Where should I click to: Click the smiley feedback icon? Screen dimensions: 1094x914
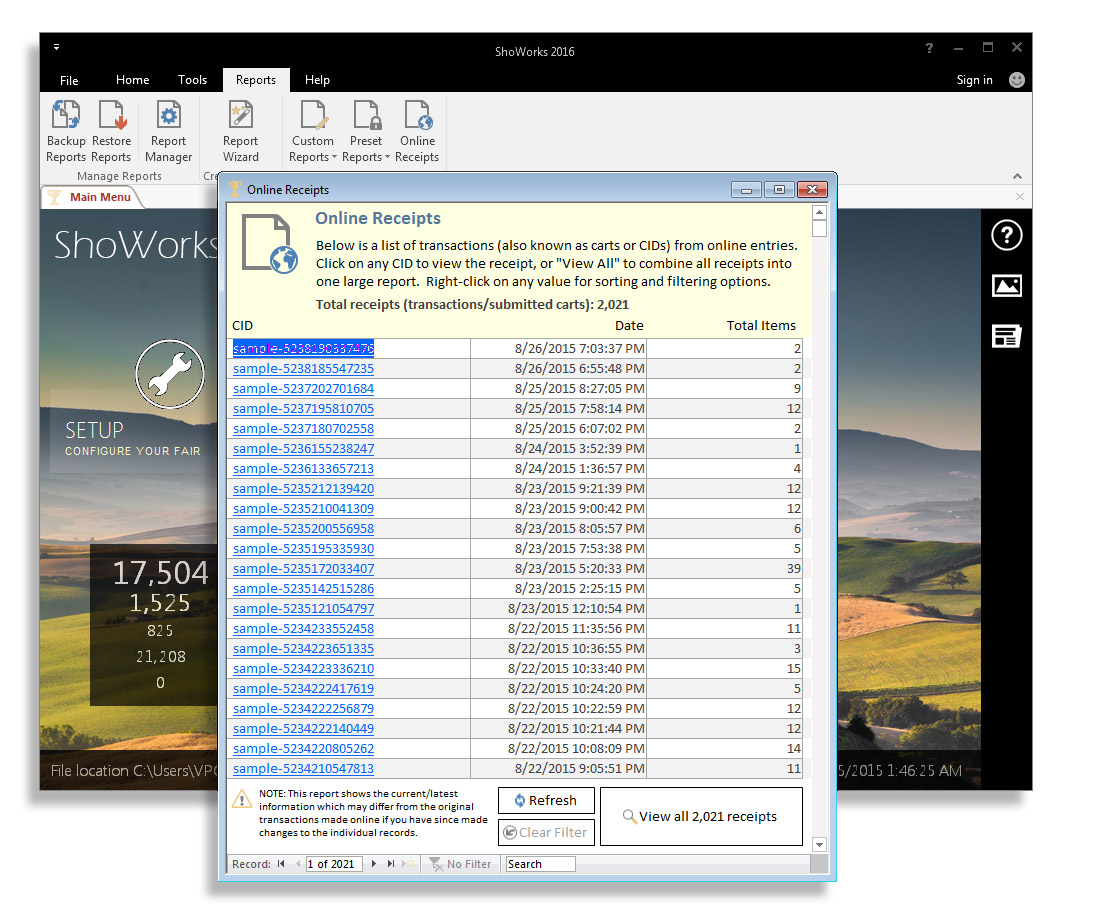point(1017,80)
